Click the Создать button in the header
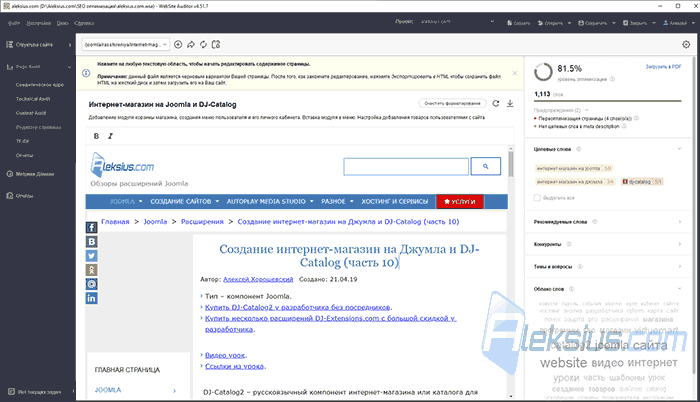Screen dimensions: 700x402 (x=518, y=23)
